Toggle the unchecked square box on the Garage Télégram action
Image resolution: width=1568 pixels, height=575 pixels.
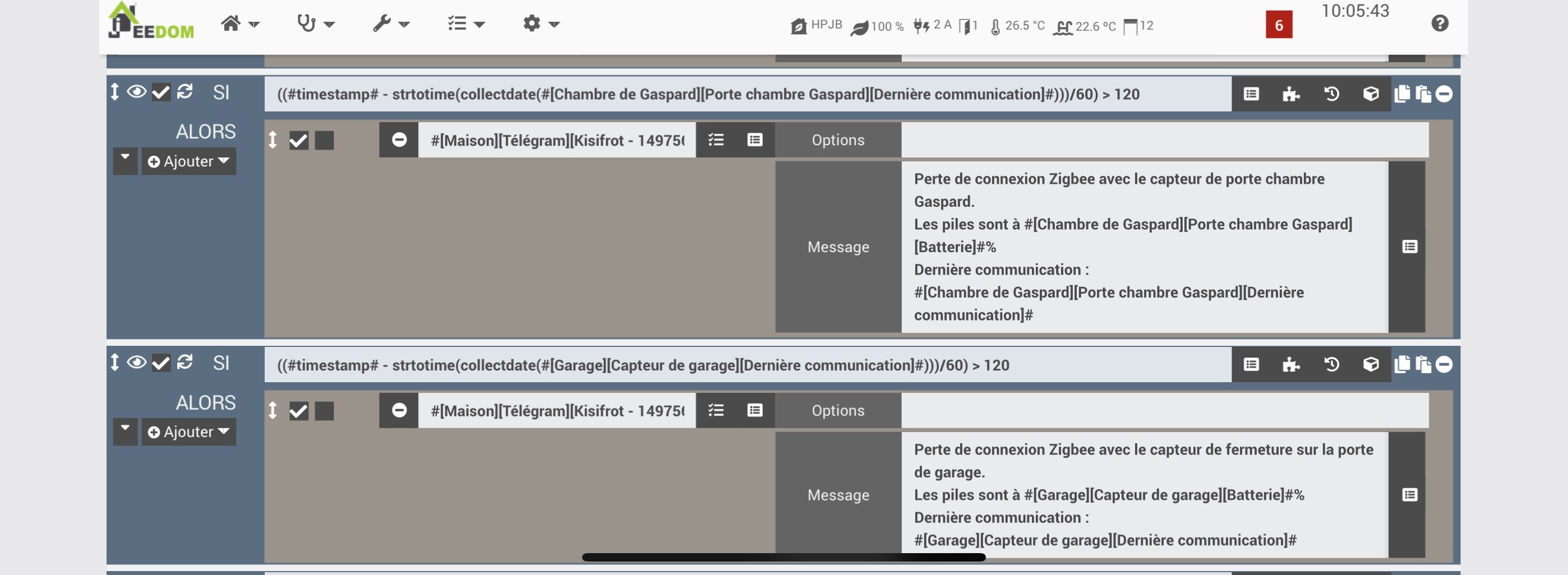pos(325,411)
